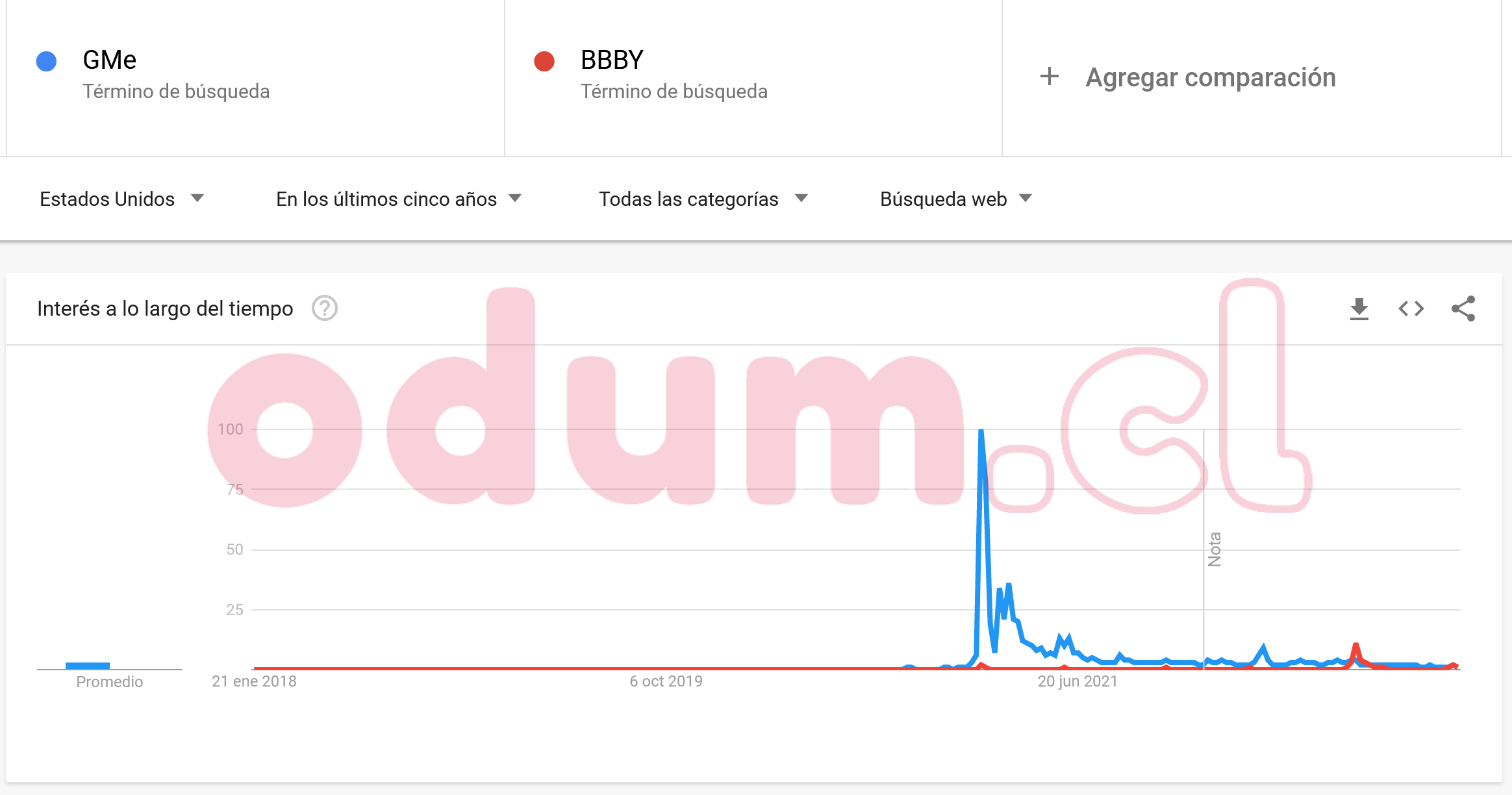Click the blue Promedio average bar
The height and width of the screenshot is (795, 1512).
(x=88, y=665)
